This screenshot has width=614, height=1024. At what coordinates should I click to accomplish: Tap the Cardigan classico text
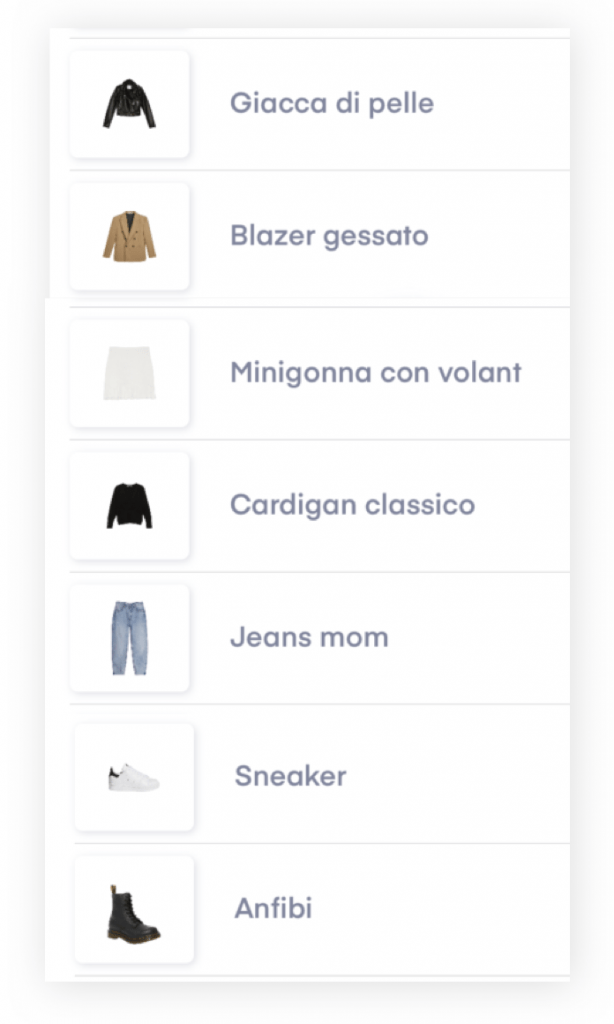tap(352, 504)
